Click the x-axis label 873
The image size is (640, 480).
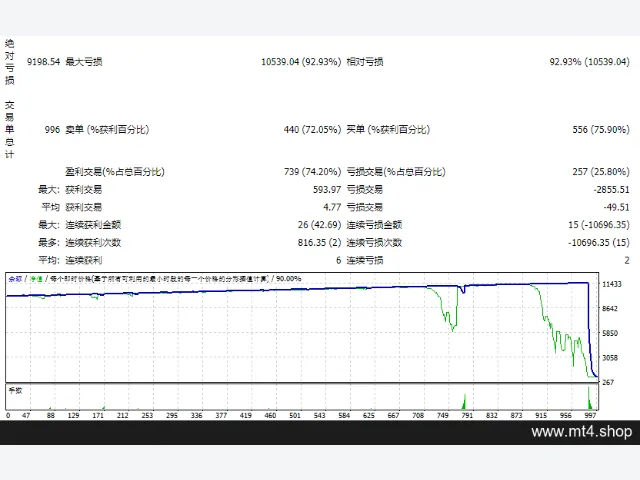pyautogui.click(x=516, y=416)
